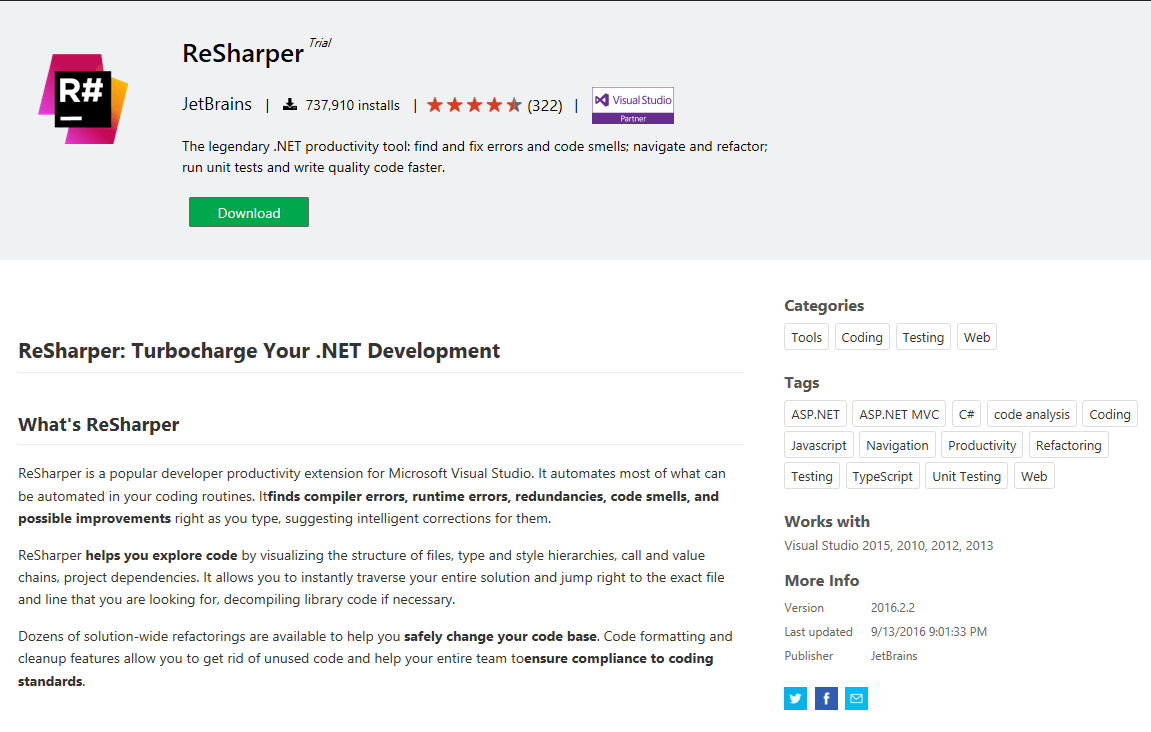Click the Categories heading
The height and width of the screenshot is (732, 1151).
coord(824,305)
